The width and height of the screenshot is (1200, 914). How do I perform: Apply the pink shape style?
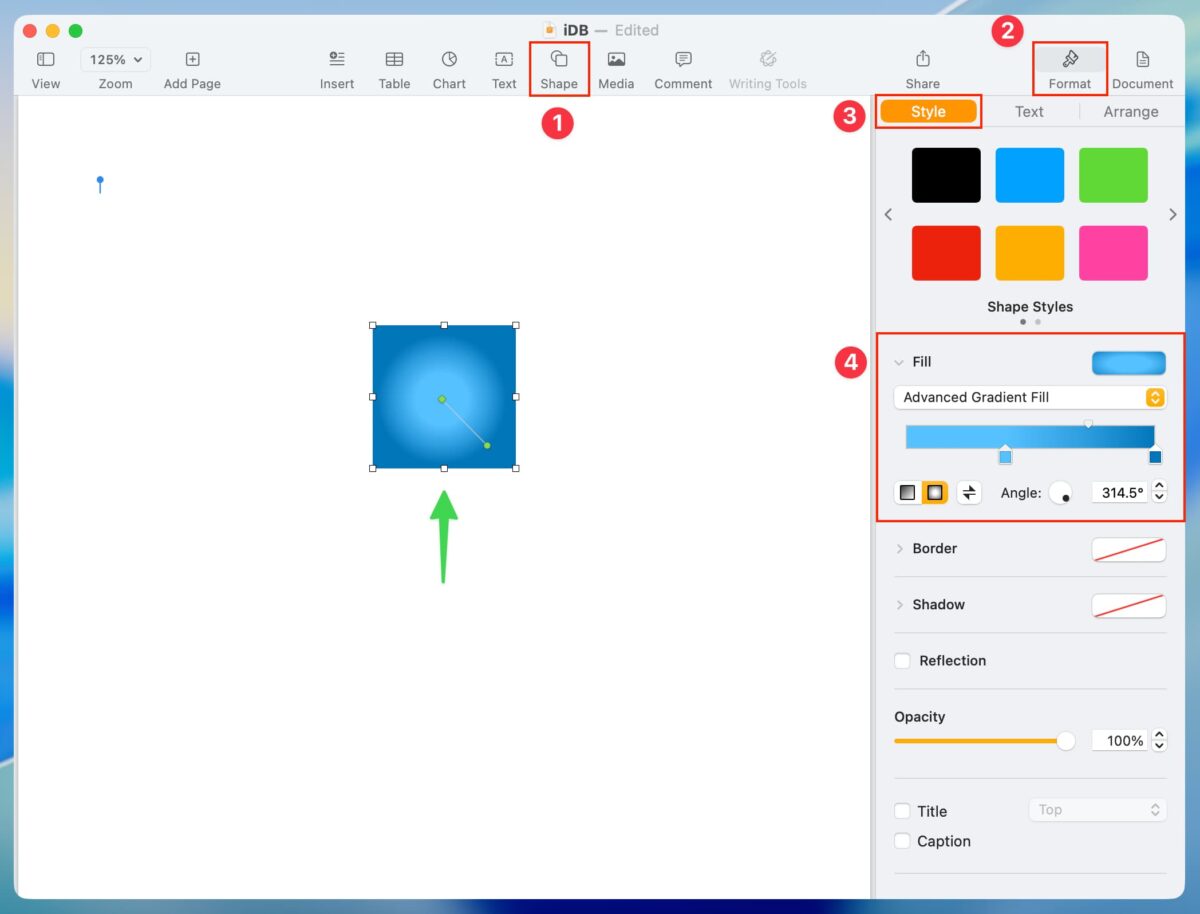(1114, 253)
